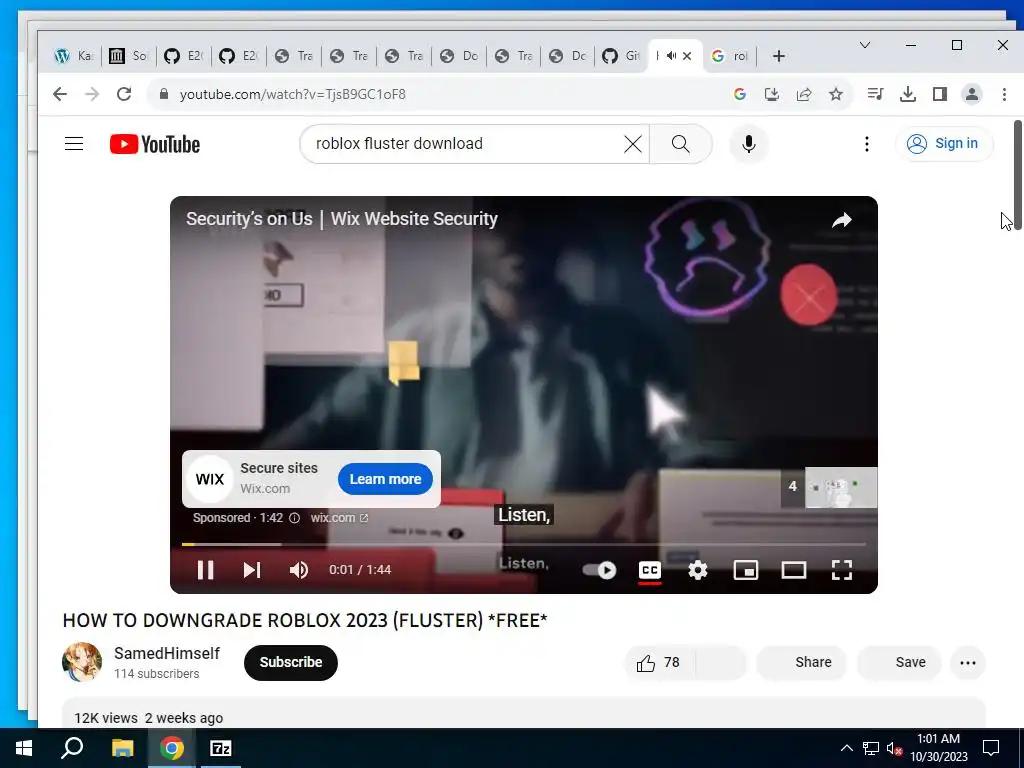This screenshot has height=768, width=1024.
Task: Switch to the So tab
Action: pos(129,56)
